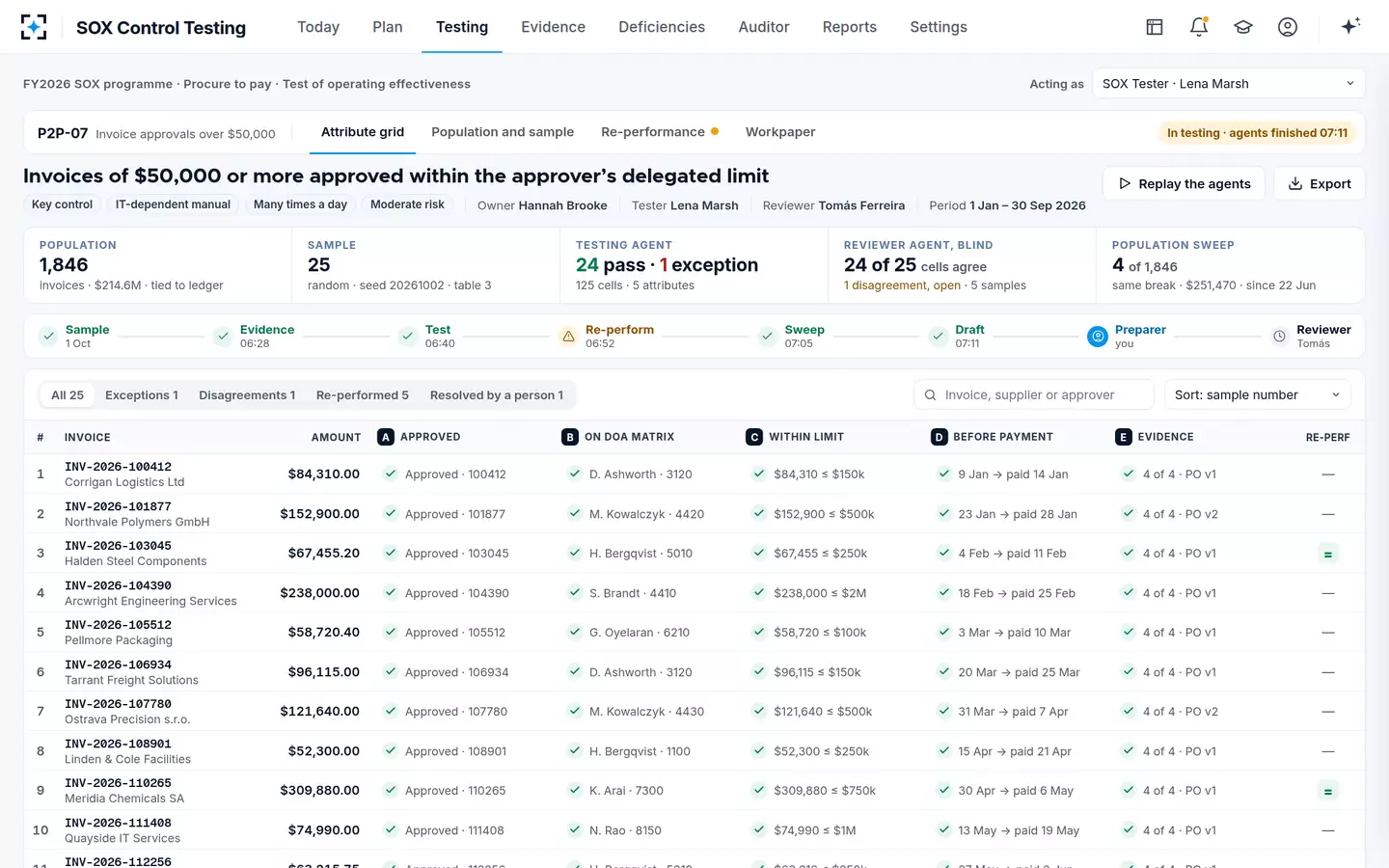Image resolution: width=1389 pixels, height=868 pixels.
Task: Click the play icon in Replay the agents
Action: [x=1125, y=183]
